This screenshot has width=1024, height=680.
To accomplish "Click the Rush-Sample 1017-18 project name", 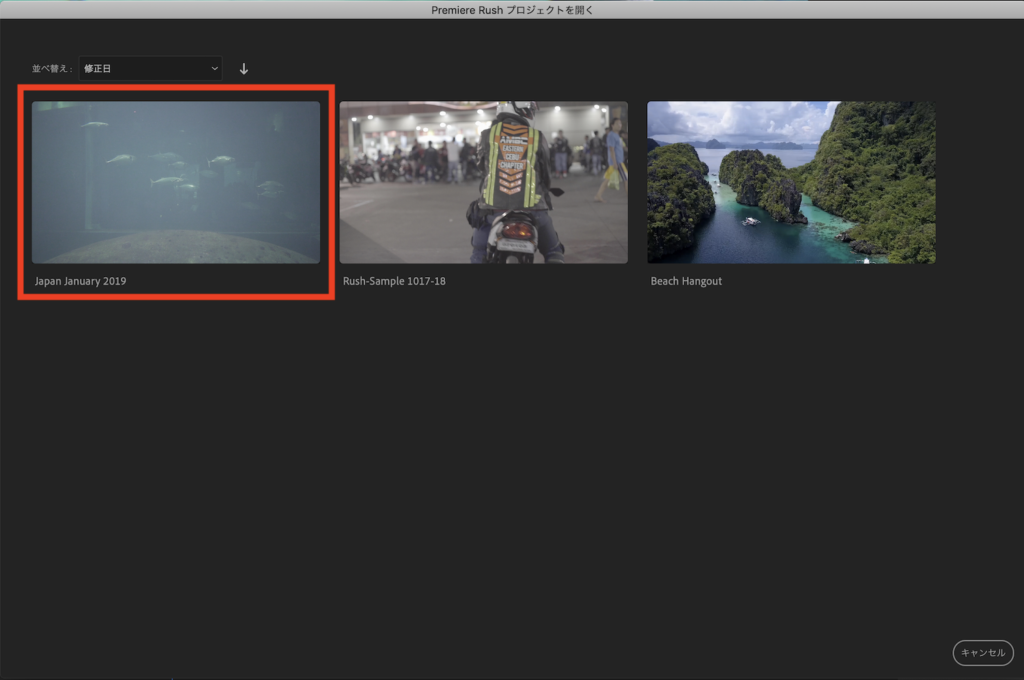I will pos(394,281).
